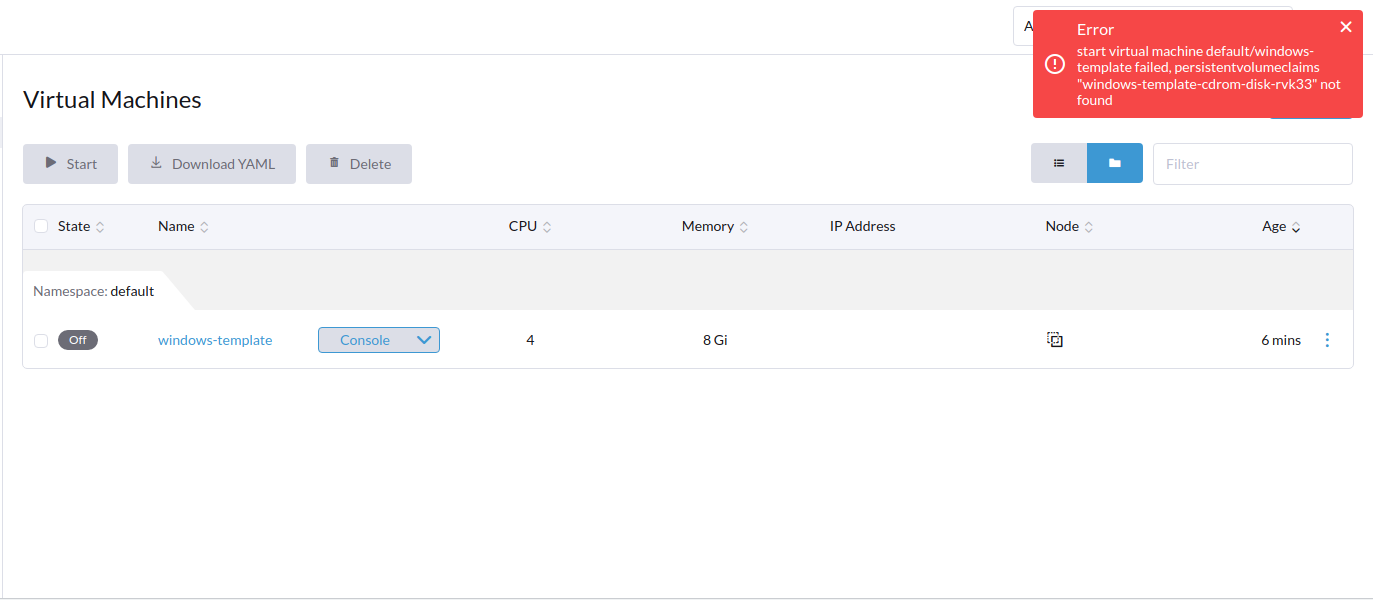1373x600 pixels.
Task: Click the Namespace: default group header
Action: (x=93, y=291)
